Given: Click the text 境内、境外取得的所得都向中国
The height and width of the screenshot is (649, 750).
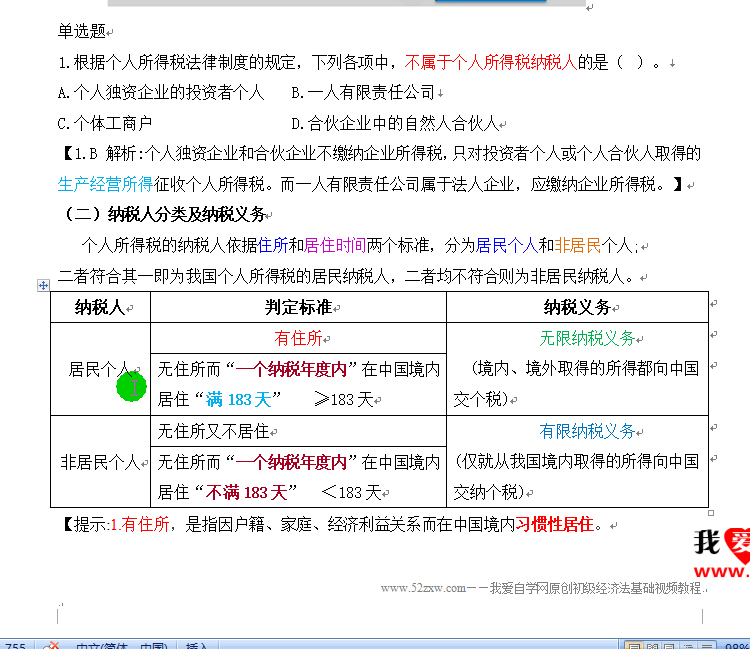Looking at the screenshot, I should tap(588, 369).
